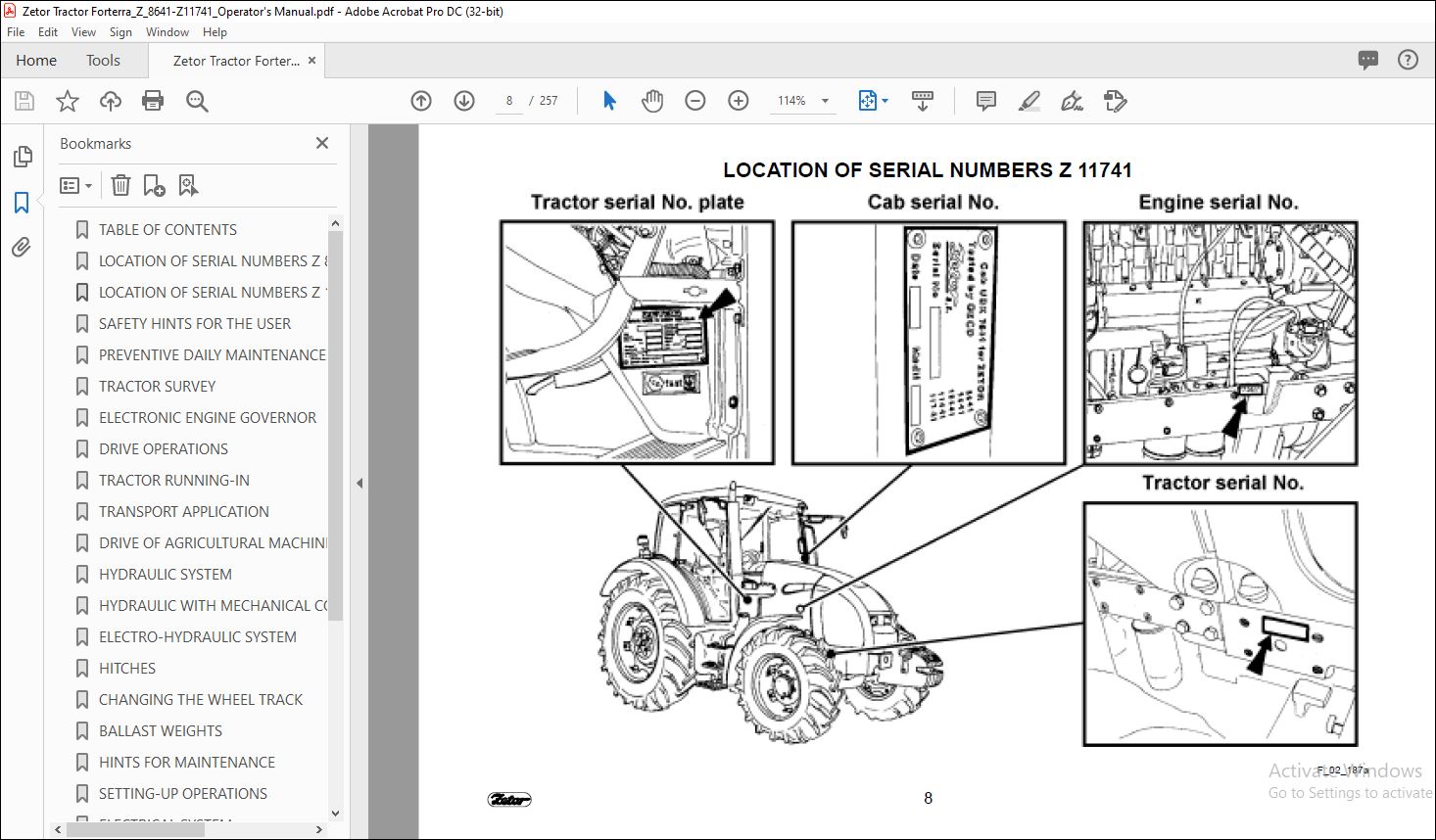The image size is (1436, 840).
Task: Open PREVENTIVE DAILY MAINTENANCE bookmark
Action: (x=213, y=355)
